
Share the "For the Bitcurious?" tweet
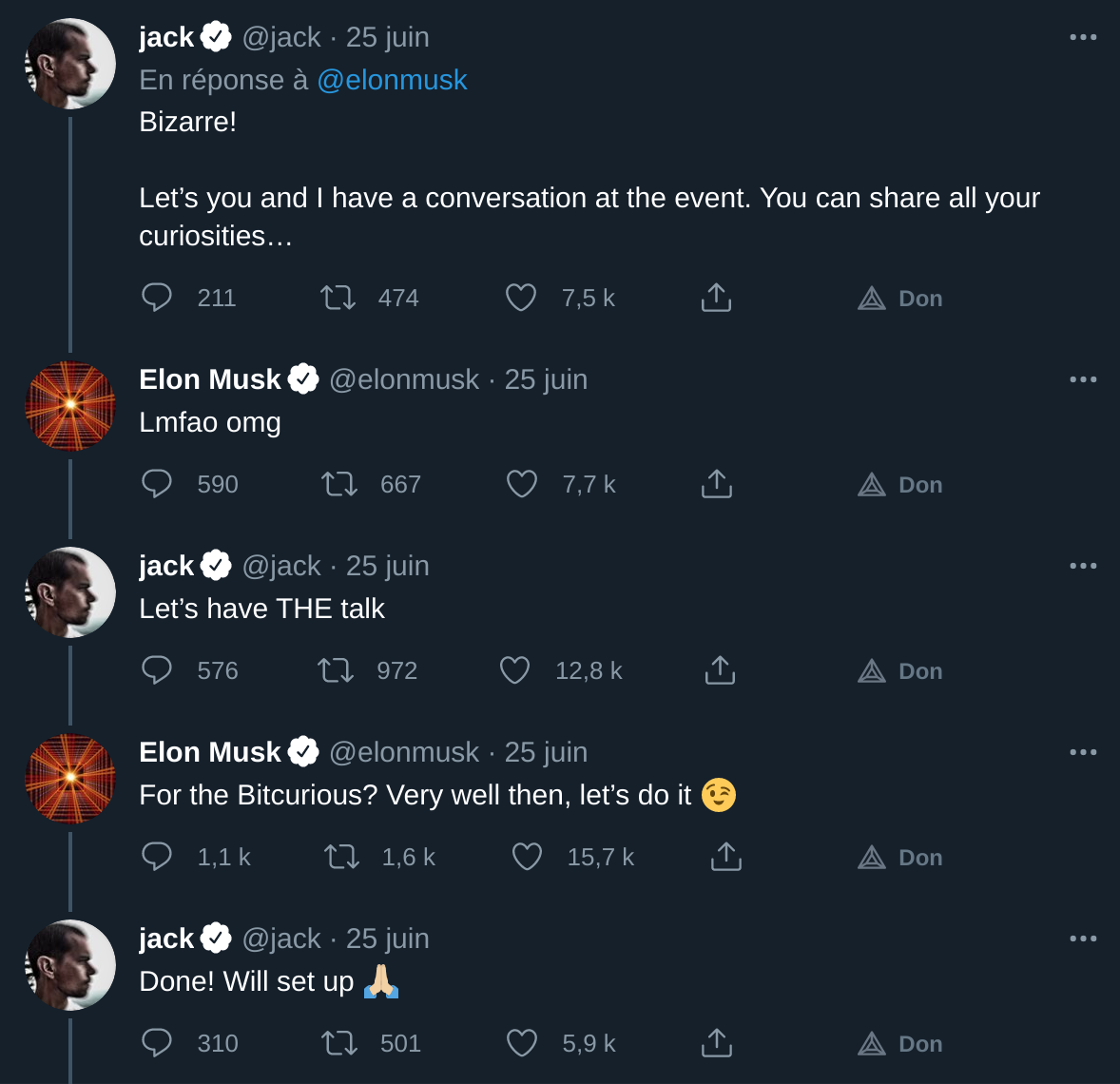tap(725, 857)
